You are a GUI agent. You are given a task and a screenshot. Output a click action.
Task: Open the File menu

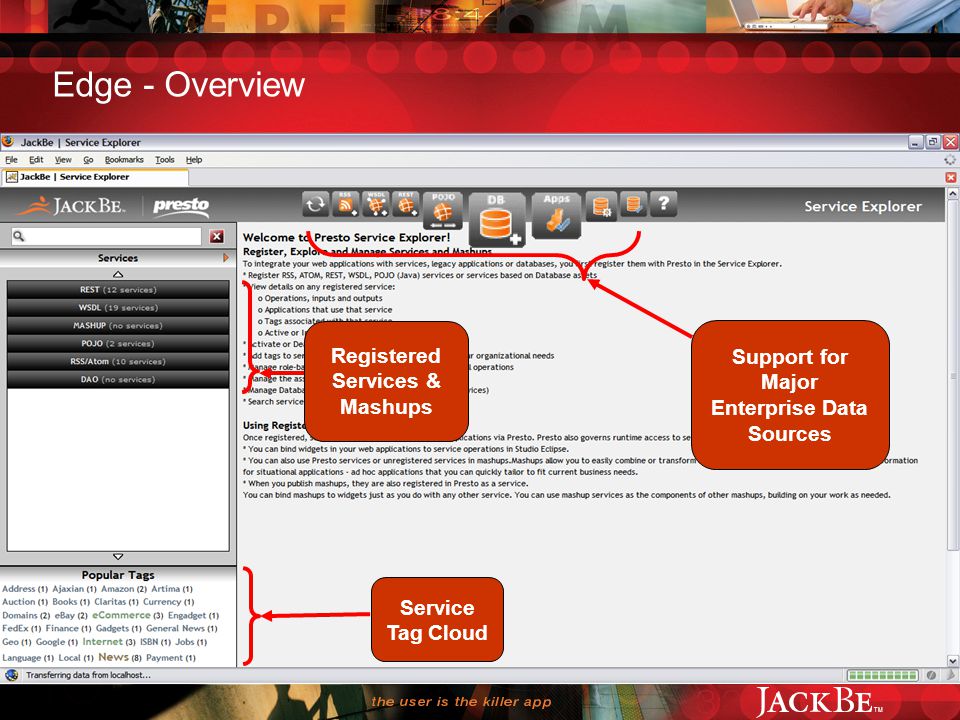pyautogui.click(x=11, y=160)
